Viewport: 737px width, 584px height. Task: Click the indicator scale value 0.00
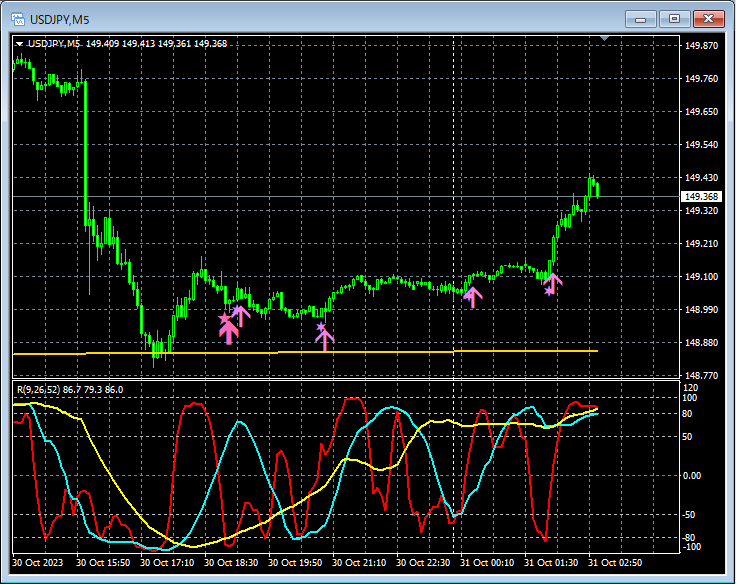point(691,476)
